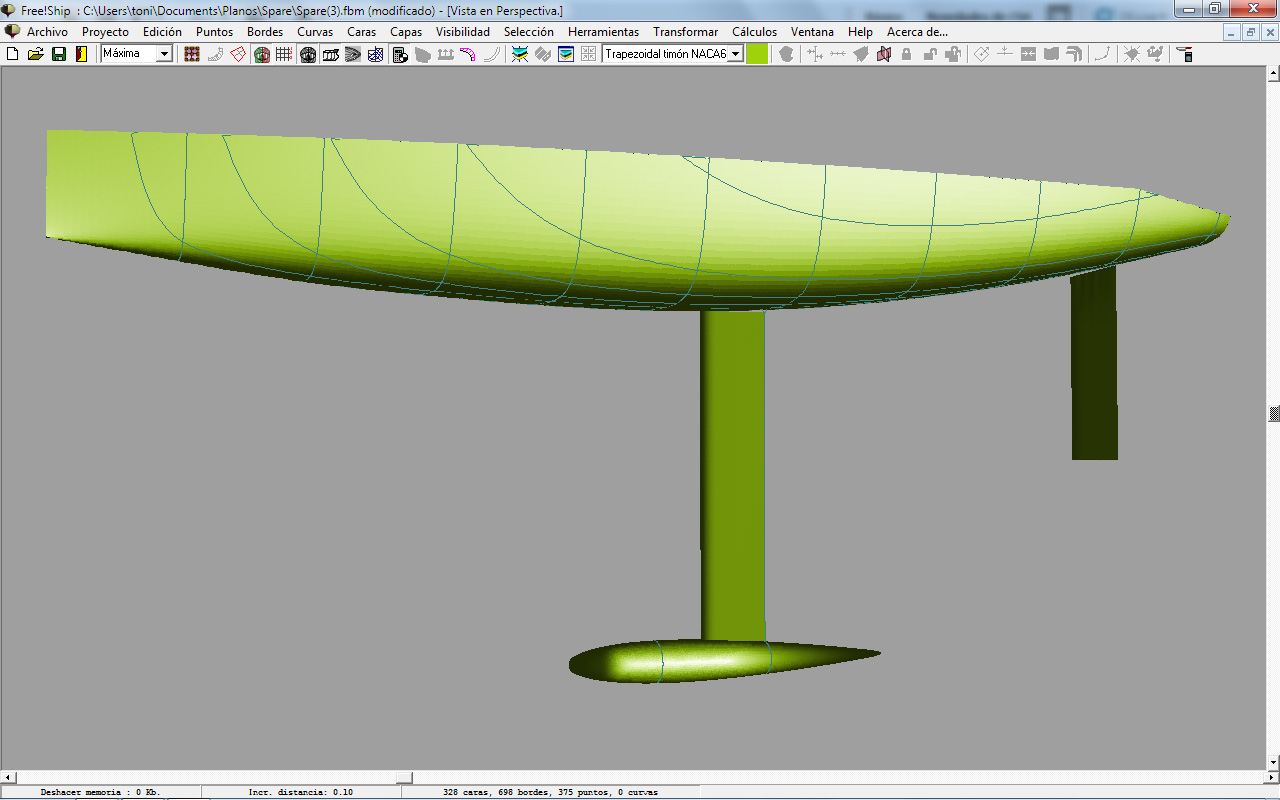Show the control net icon

[x=192, y=54]
